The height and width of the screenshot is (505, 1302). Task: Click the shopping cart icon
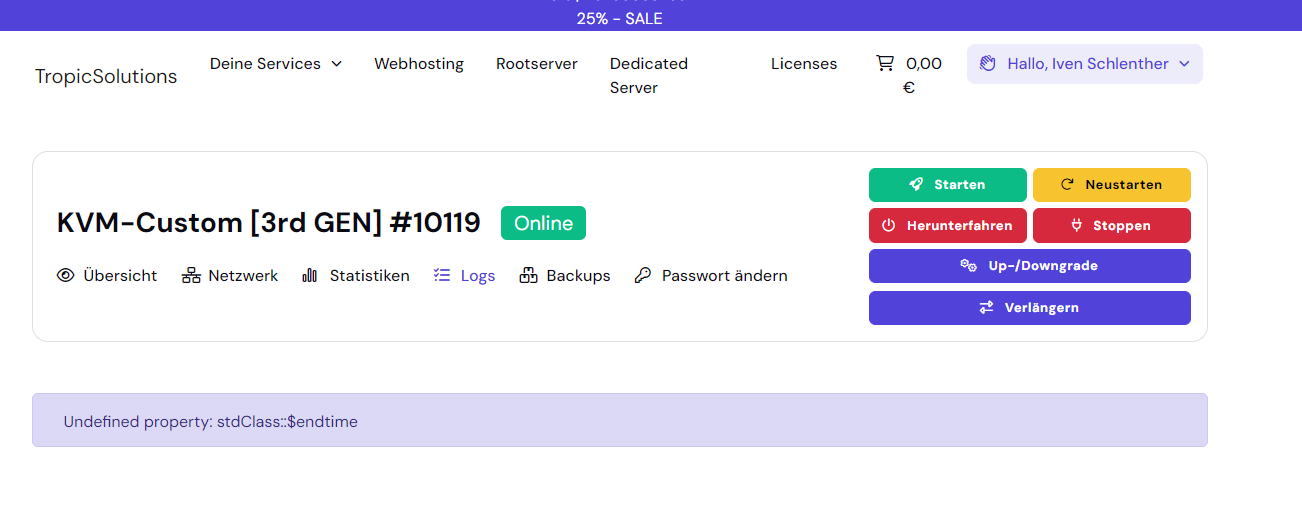[x=885, y=63]
